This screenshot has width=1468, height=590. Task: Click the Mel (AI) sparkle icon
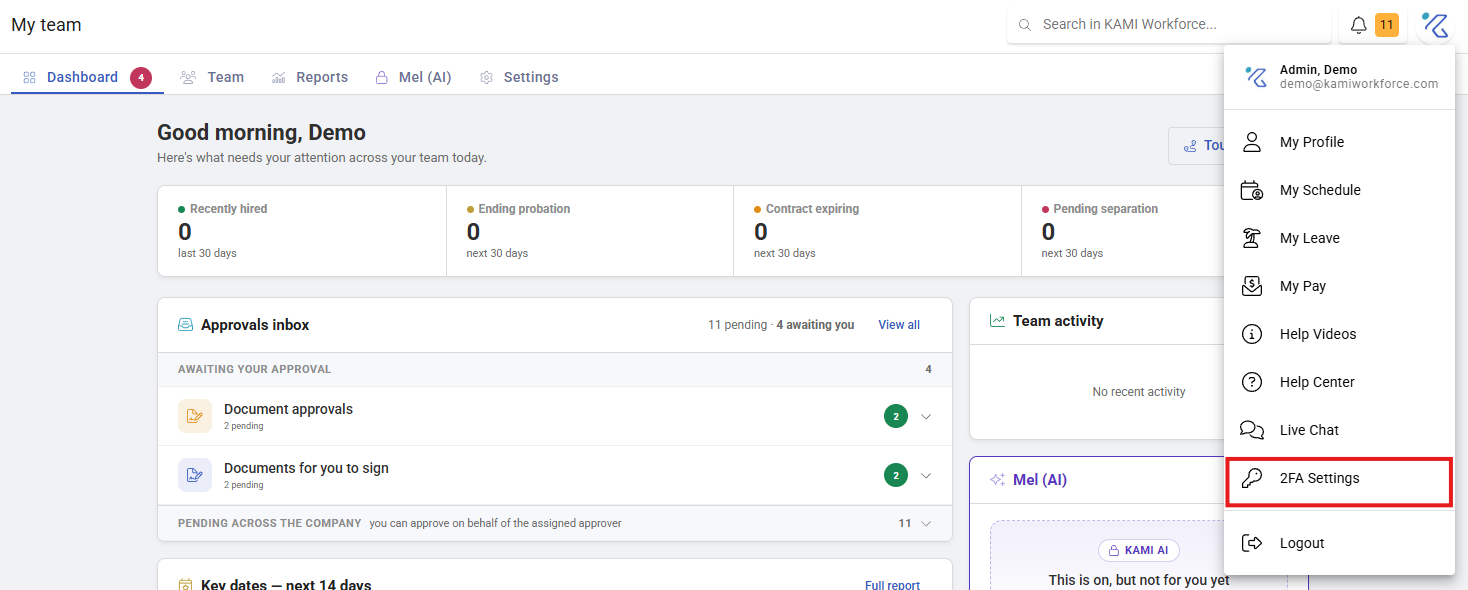coord(997,480)
